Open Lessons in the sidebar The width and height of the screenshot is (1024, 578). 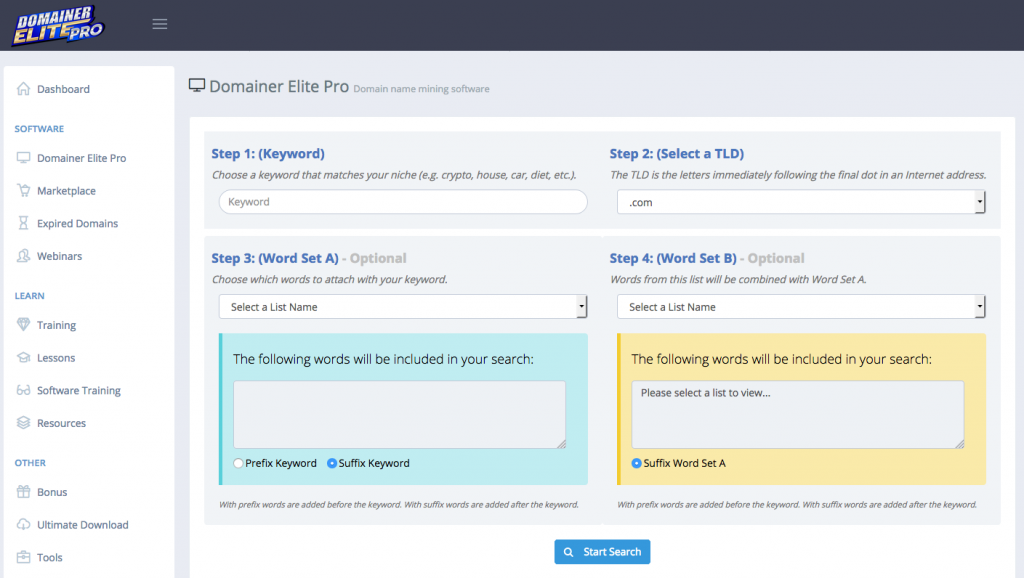56,358
